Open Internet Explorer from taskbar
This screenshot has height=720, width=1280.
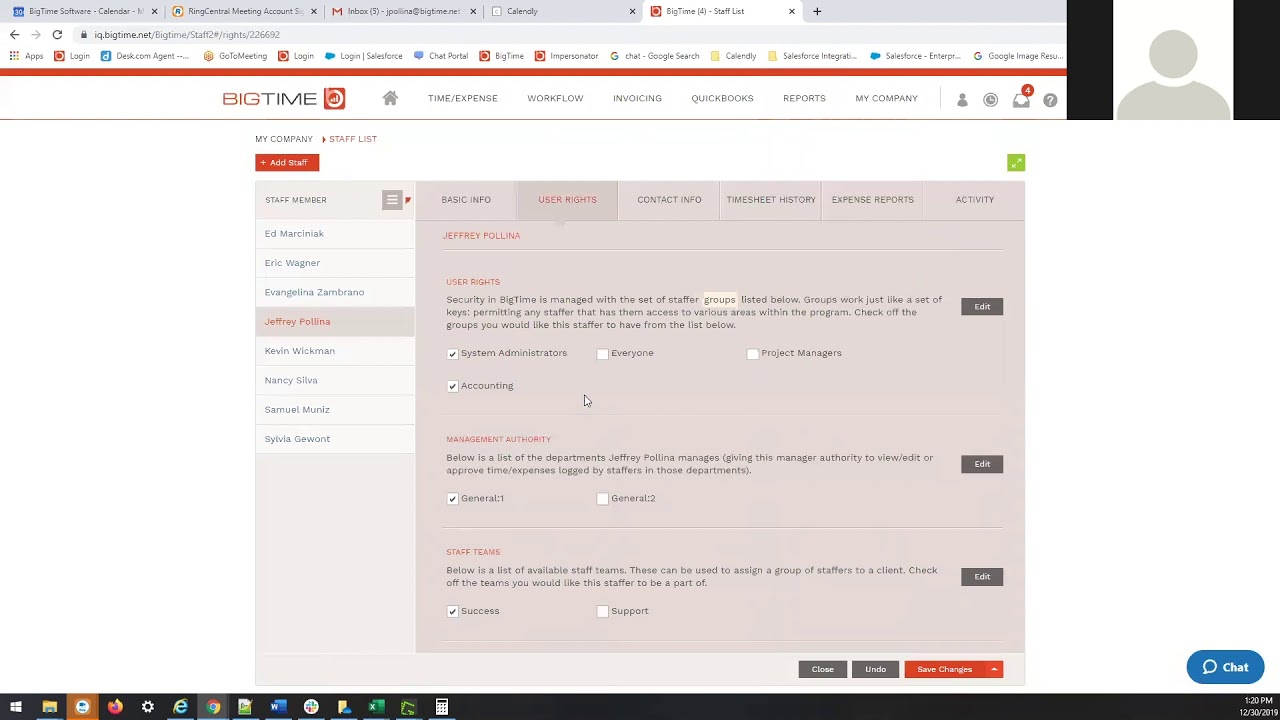(x=180, y=707)
